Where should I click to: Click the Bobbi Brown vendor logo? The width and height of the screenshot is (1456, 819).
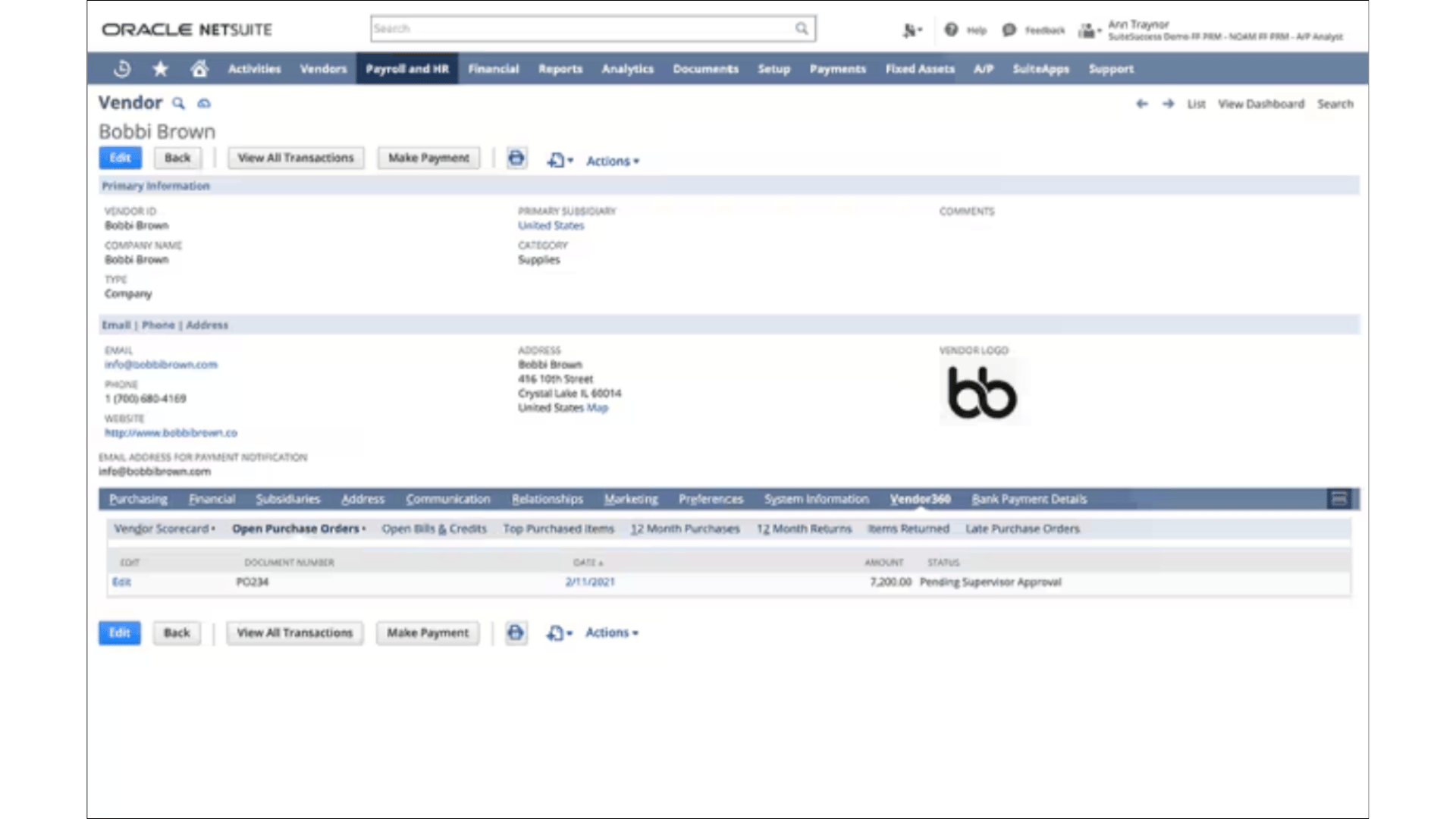point(982,393)
